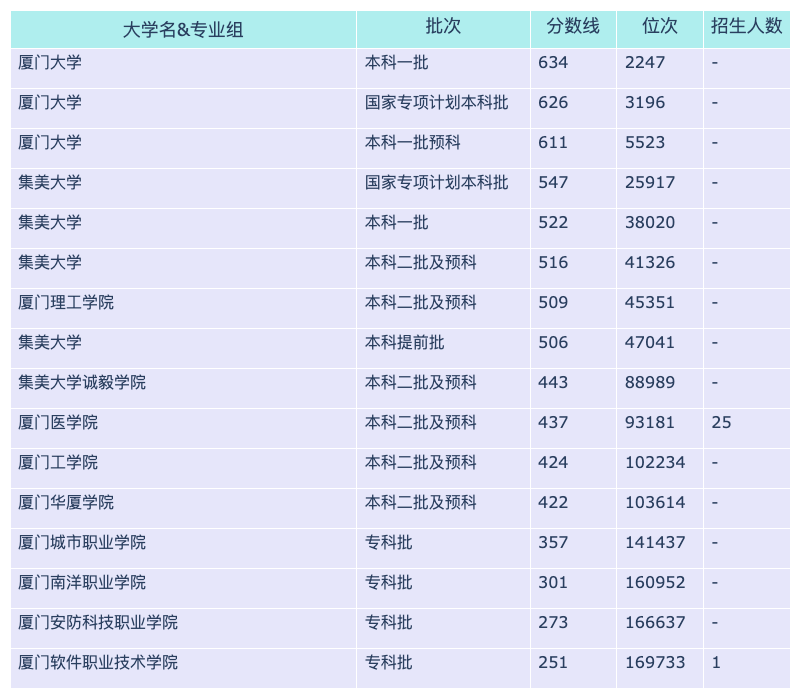Image resolution: width=800 pixels, height=700 pixels.
Task: Select score 626 cell
Action: (x=553, y=103)
